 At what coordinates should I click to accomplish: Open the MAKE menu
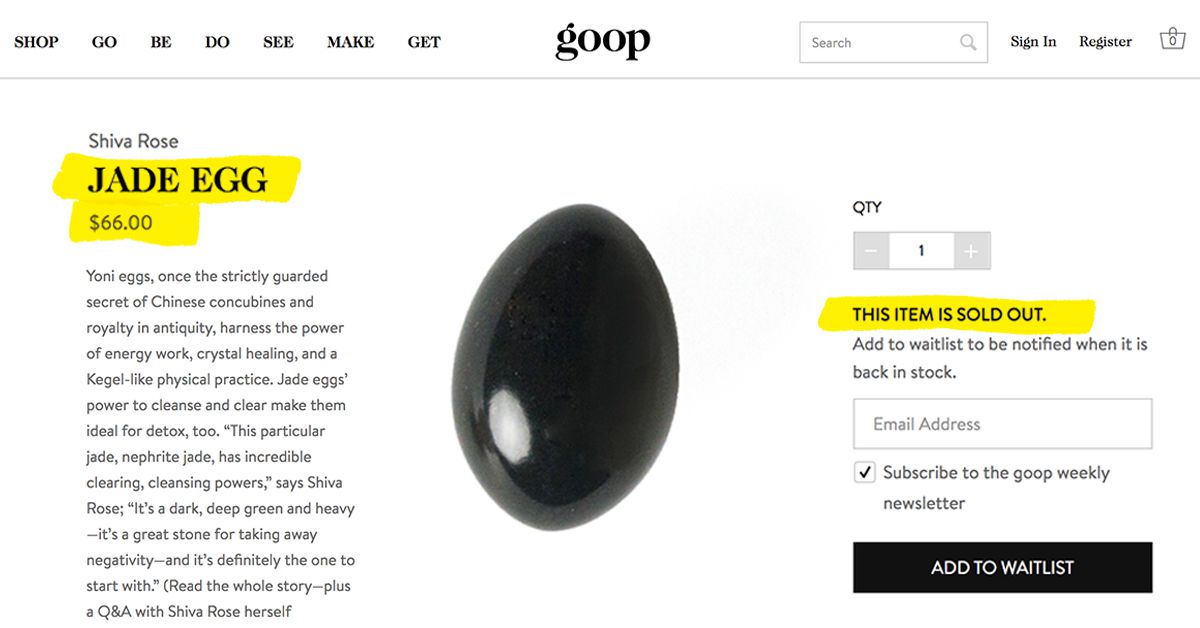[x=350, y=42]
